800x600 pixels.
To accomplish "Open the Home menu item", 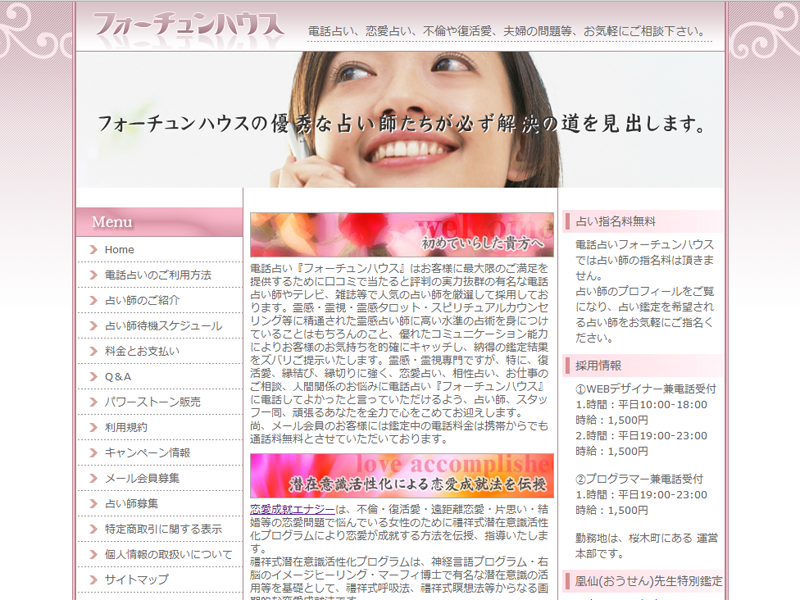I will [119, 249].
